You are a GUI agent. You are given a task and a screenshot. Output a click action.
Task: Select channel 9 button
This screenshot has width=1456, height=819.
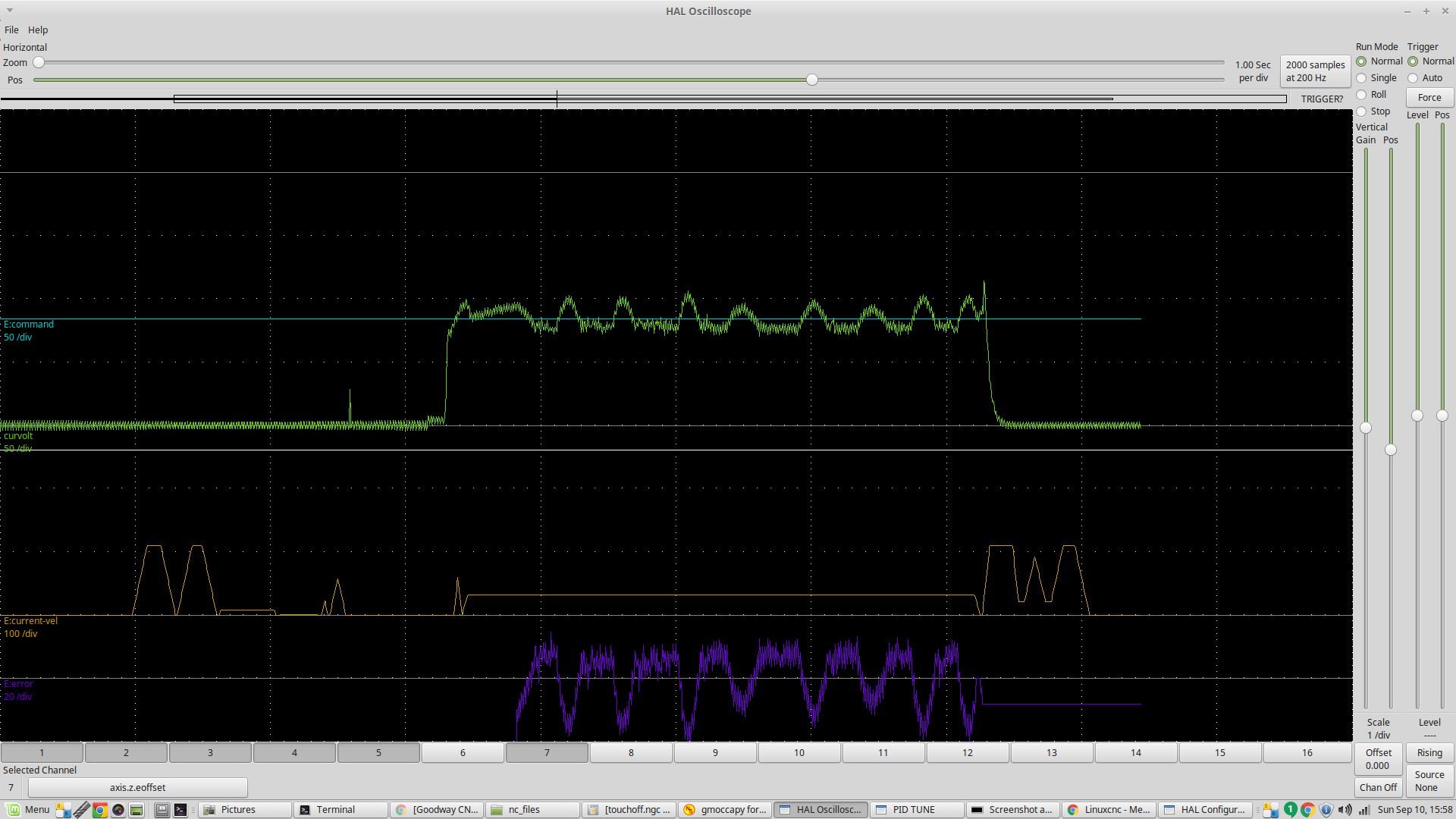click(715, 753)
